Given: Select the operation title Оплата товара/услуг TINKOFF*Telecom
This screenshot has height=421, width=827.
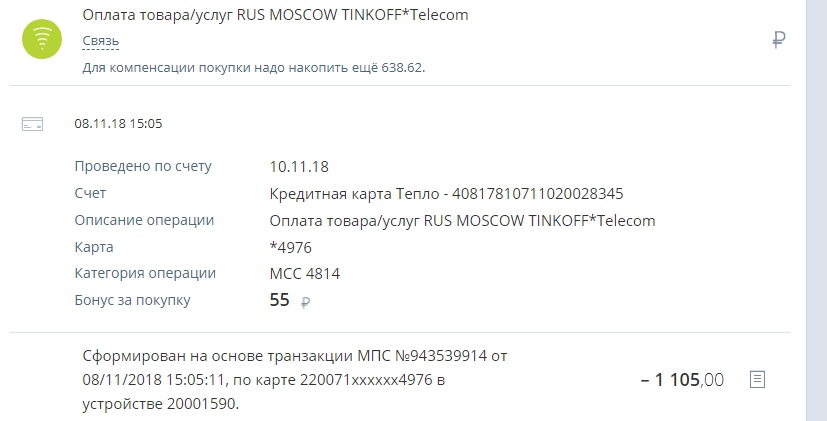Looking at the screenshot, I should point(275,15).
